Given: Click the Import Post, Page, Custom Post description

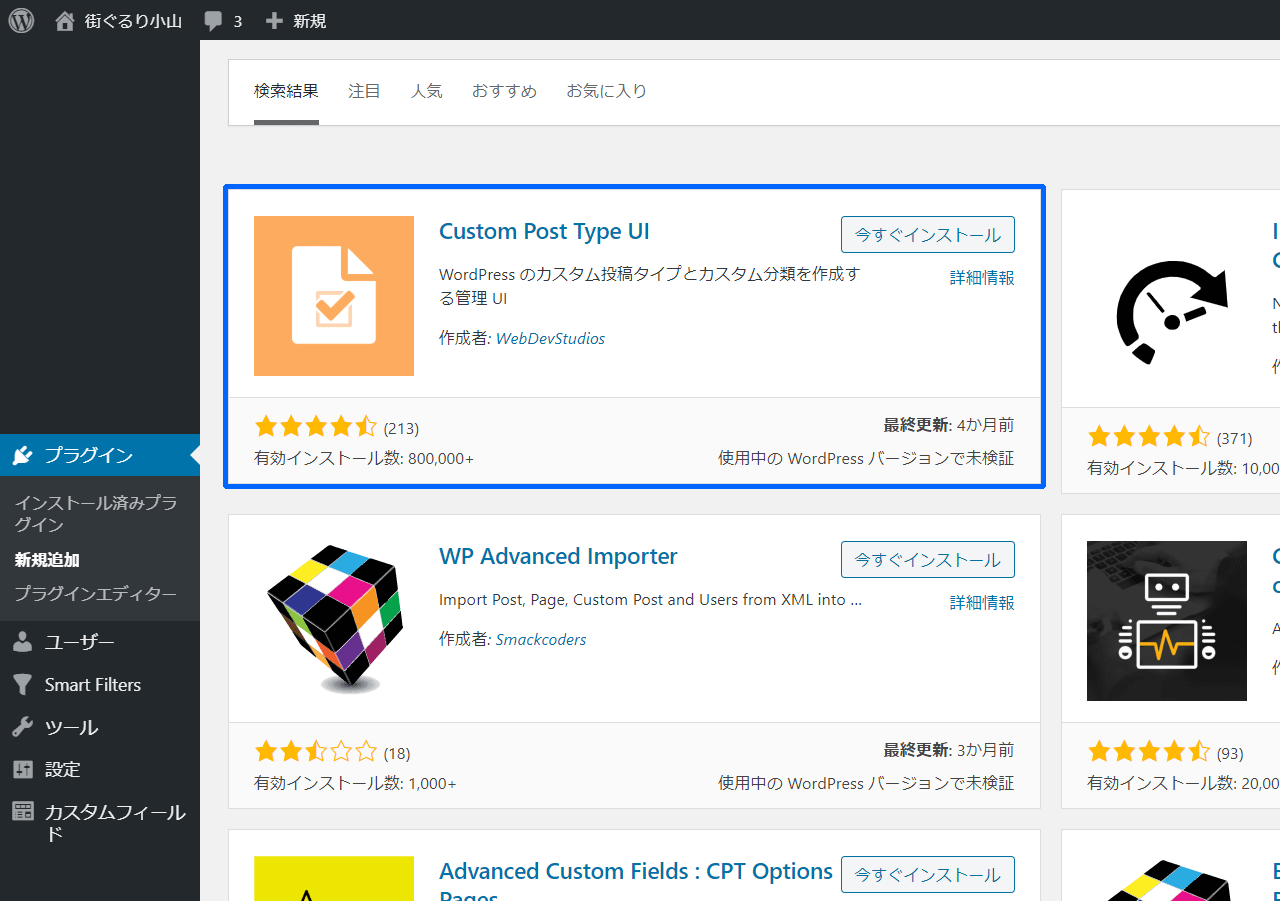Looking at the screenshot, I should click(x=650, y=600).
